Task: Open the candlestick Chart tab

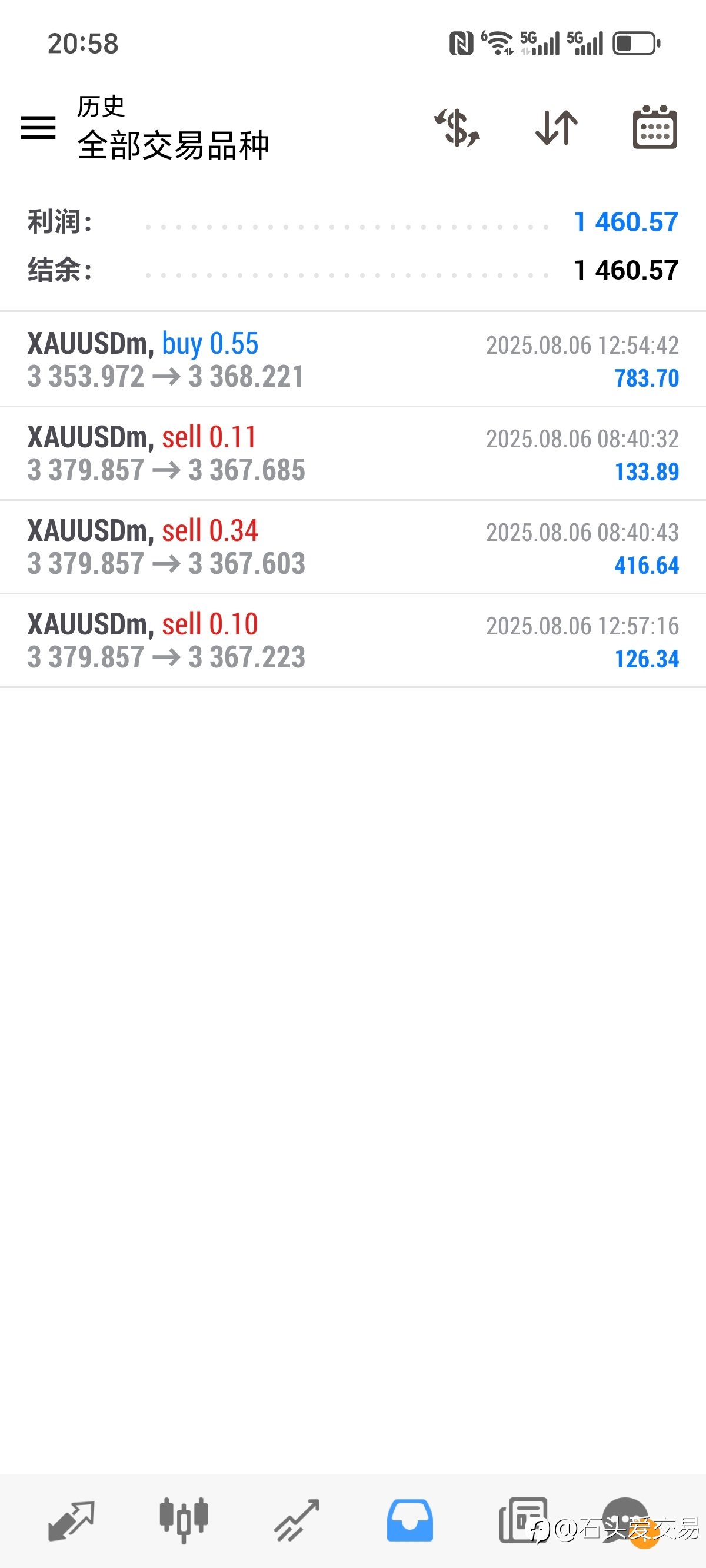Action: (x=184, y=1520)
